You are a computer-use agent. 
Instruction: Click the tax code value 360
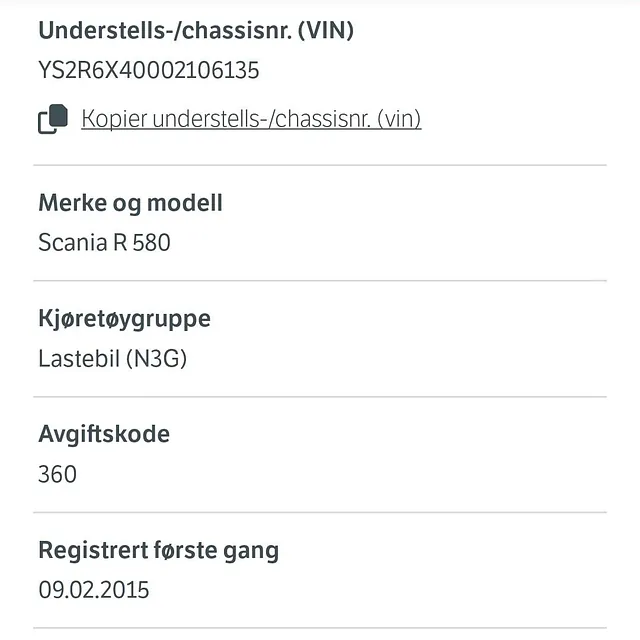pyautogui.click(x=57, y=474)
